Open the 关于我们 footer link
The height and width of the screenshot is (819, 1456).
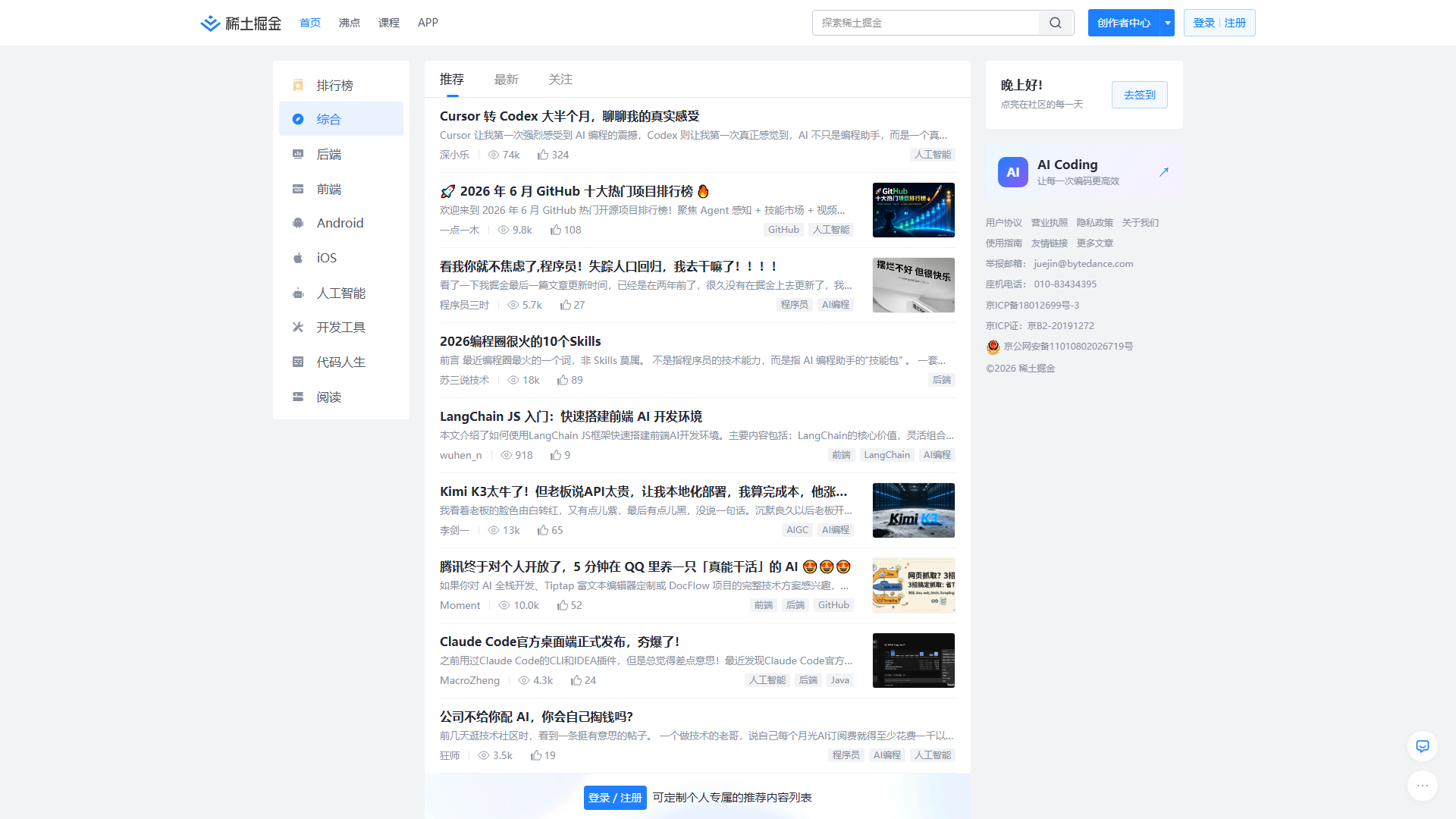[x=1141, y=223]
